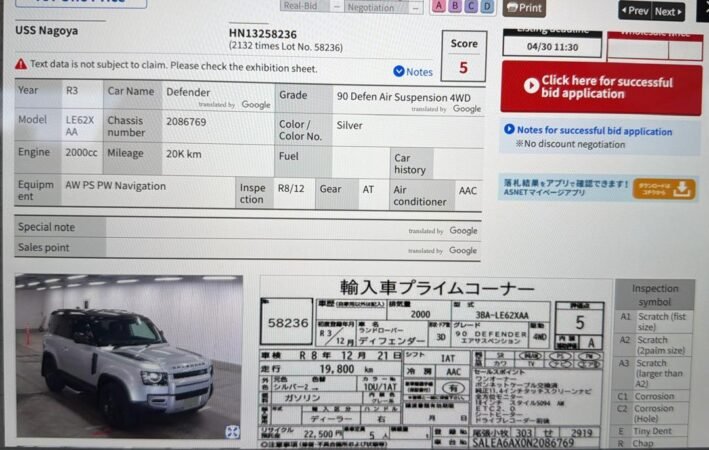Click the A1 Scratch inspection symbol row

point(654,321)
